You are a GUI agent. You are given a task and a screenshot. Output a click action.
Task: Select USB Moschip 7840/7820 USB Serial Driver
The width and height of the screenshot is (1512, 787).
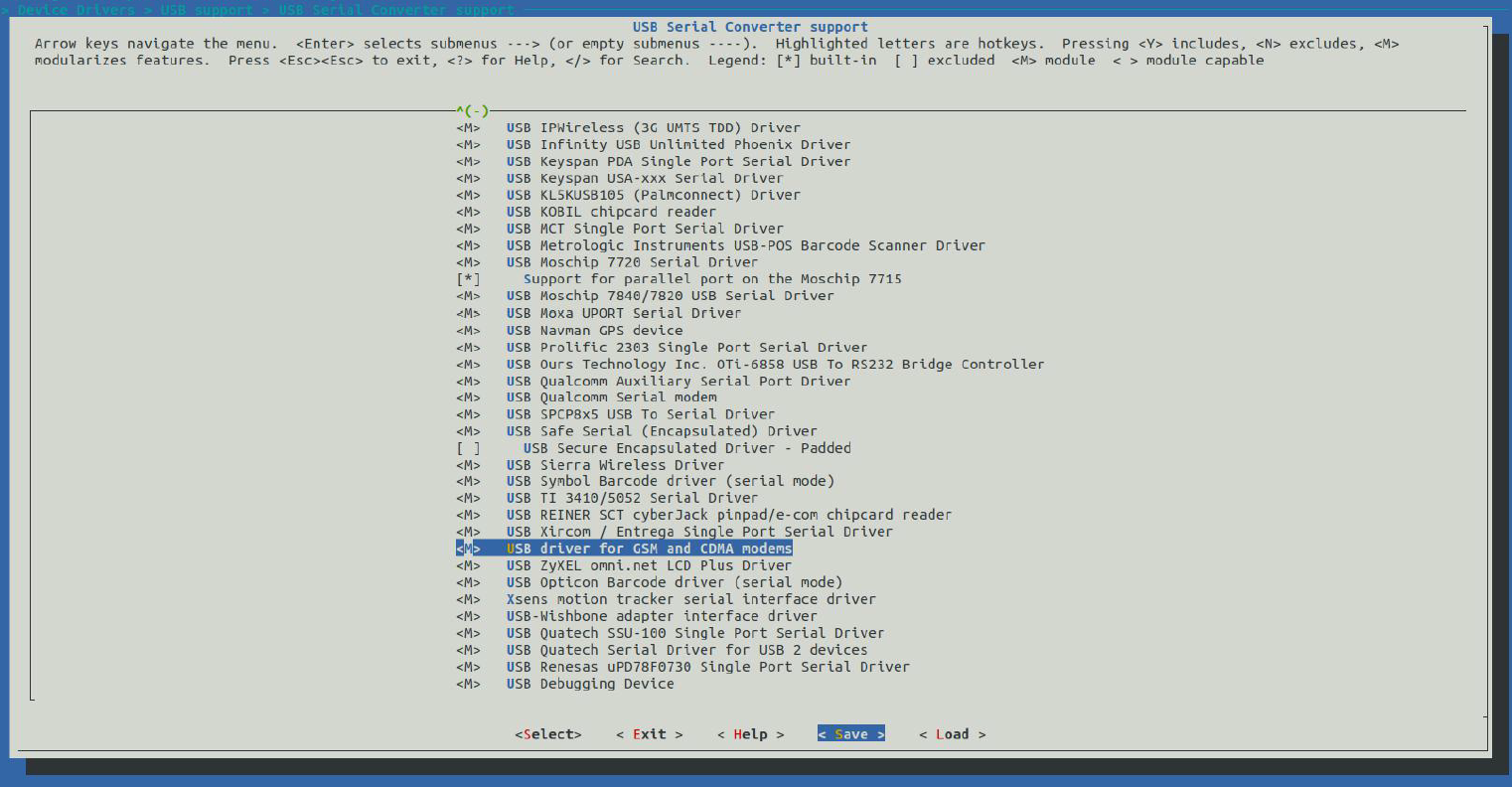(x=670, y=296)
